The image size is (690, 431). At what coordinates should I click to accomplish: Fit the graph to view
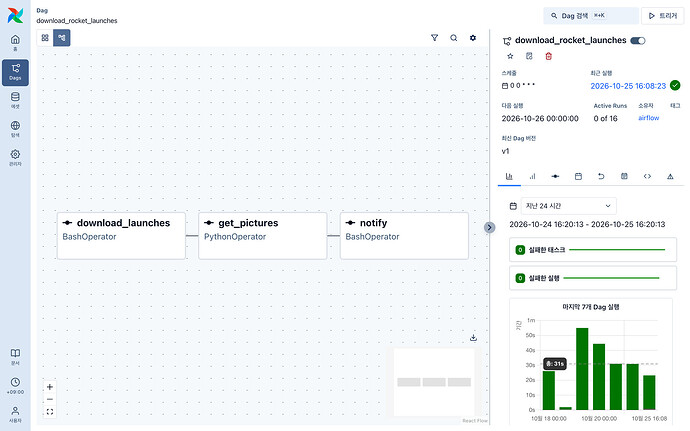click(50, 412)
